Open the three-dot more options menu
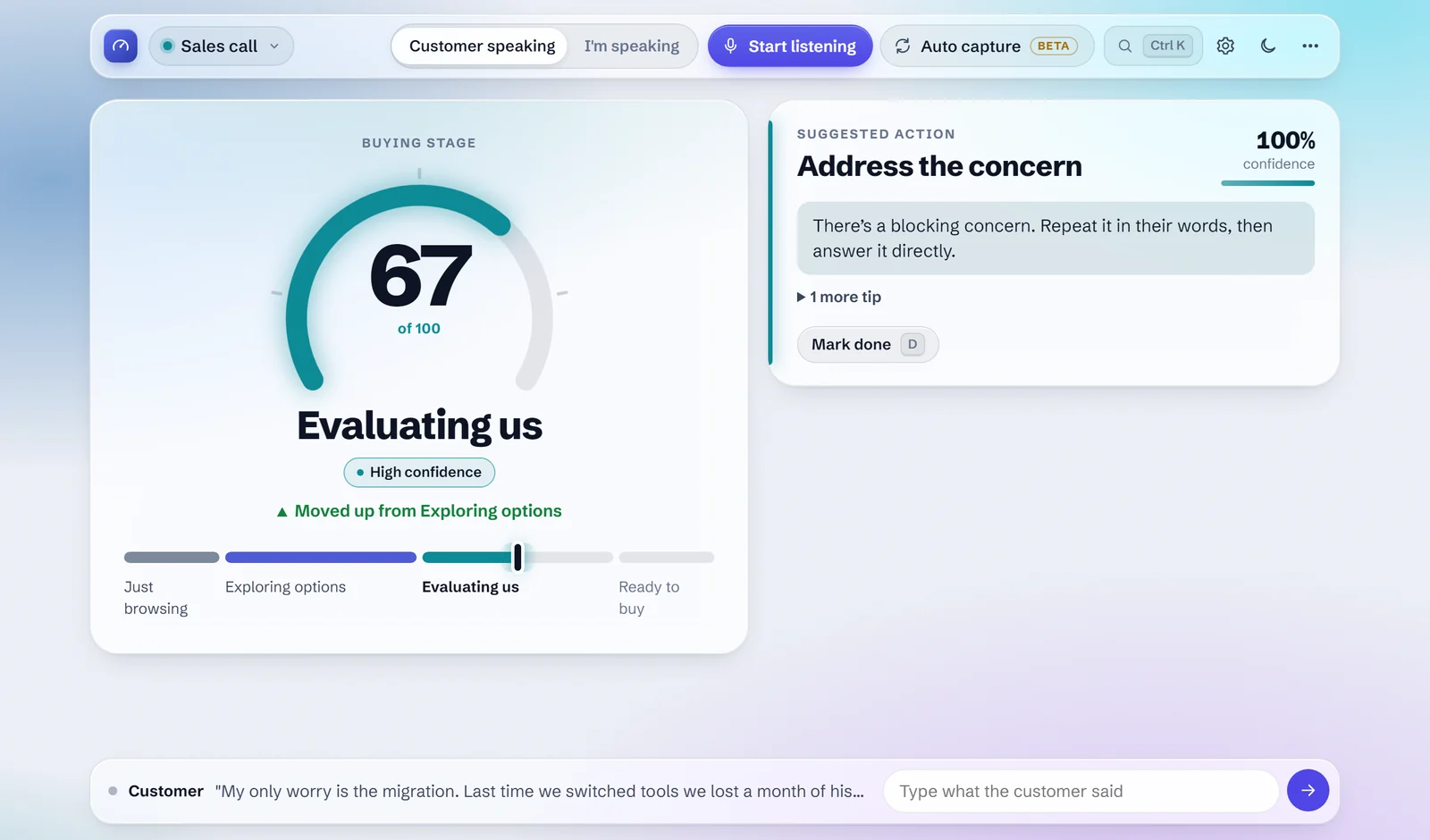The width and height of the screenshot is (1430, 840). [1310, 46]
